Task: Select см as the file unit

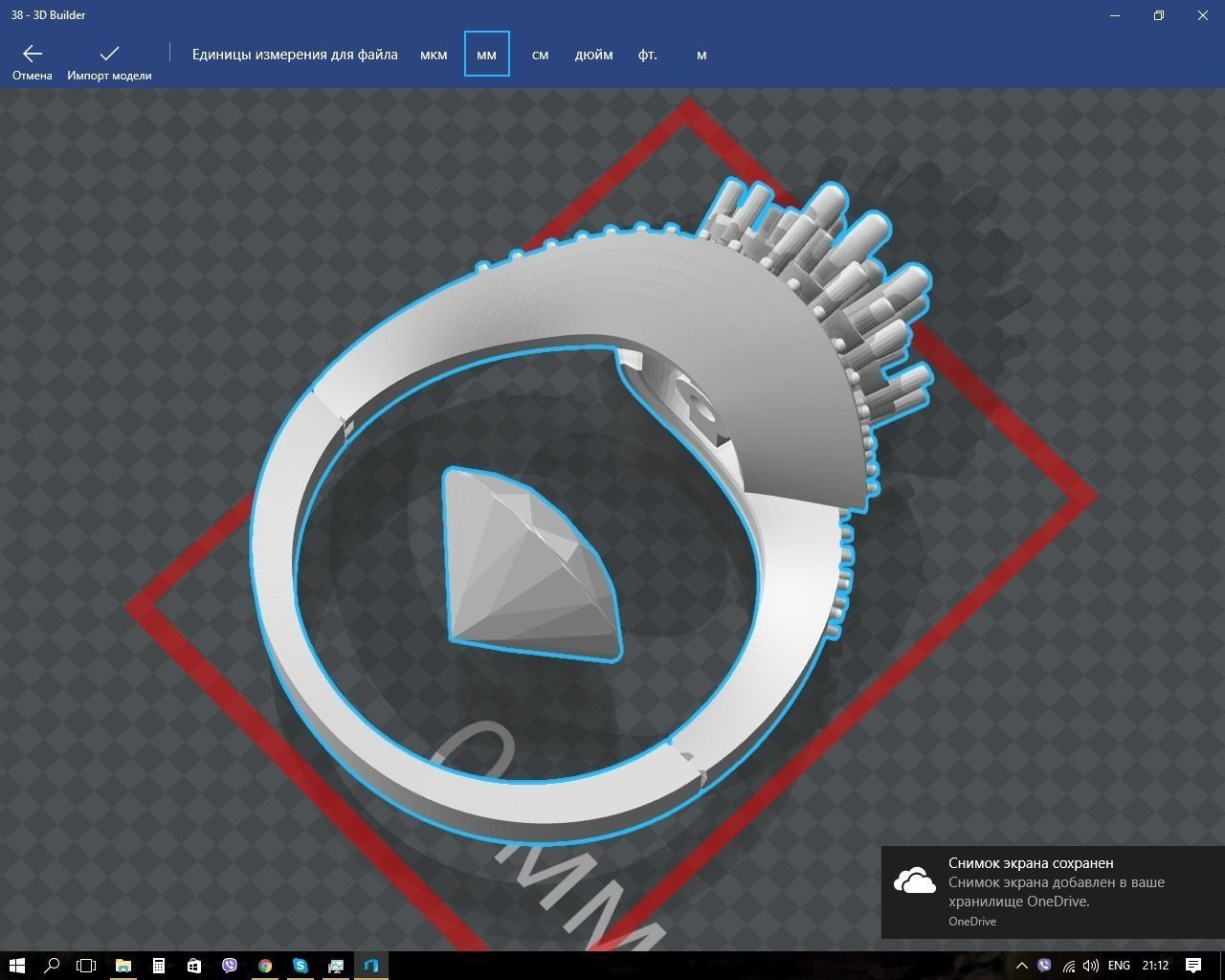Action: [540, 55]
